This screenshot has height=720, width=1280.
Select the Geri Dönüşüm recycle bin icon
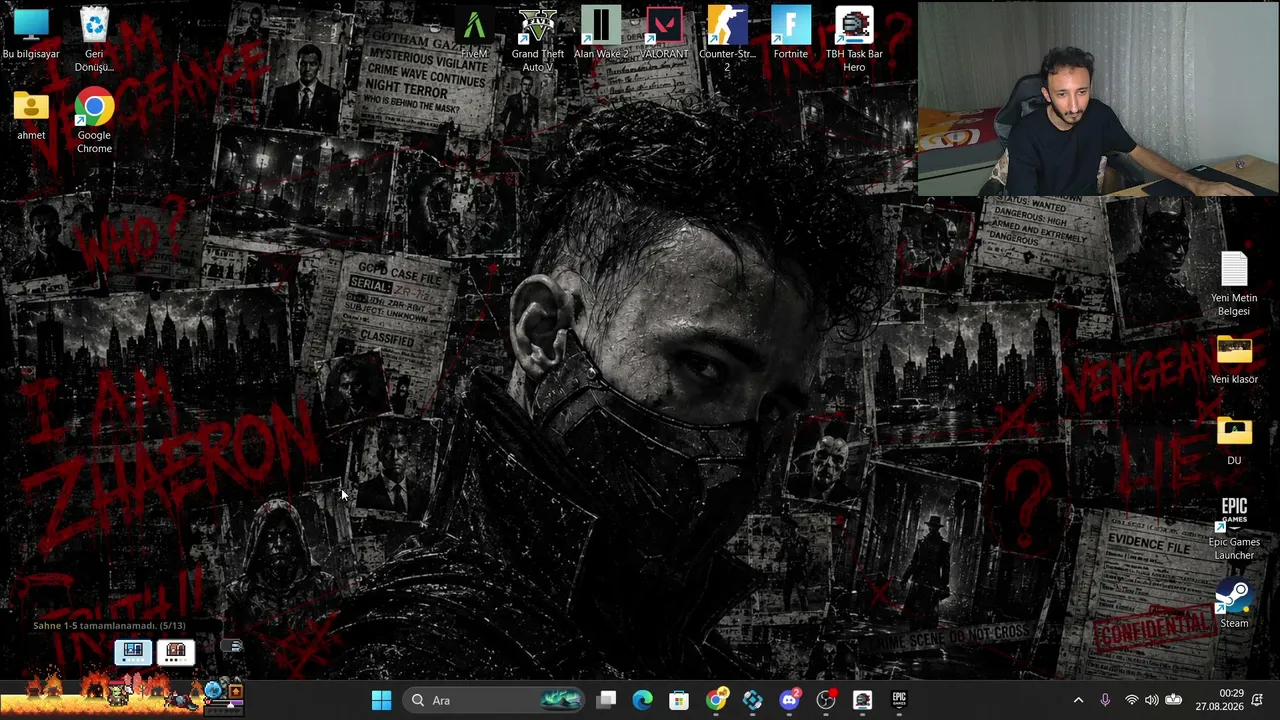coord(94,40)
